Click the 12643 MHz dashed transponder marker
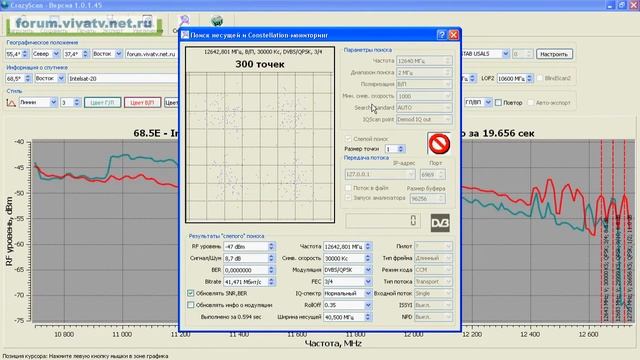Viewport: 640px width, 360px height. coord(601,231)
